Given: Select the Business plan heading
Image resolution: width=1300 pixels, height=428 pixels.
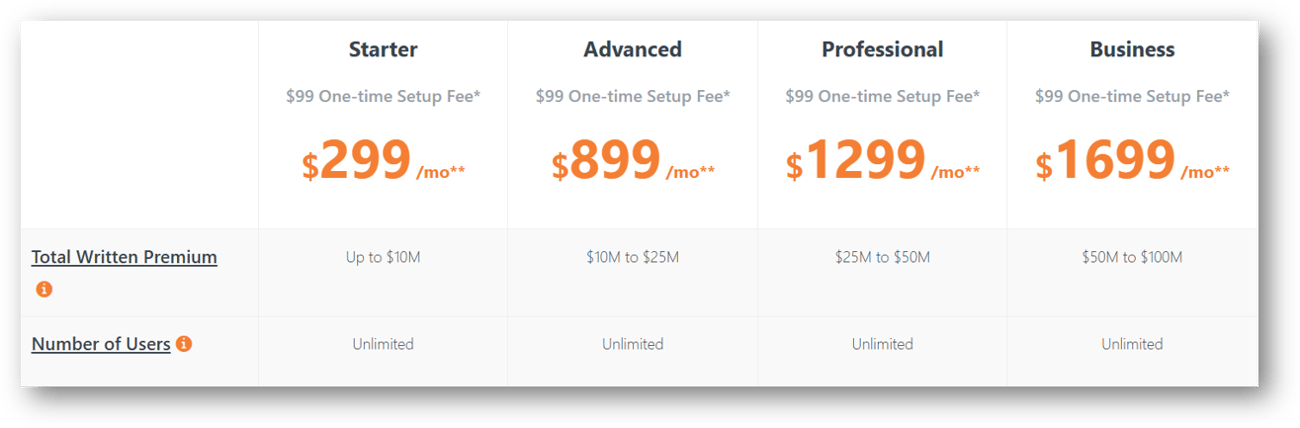Looking at the screenshot, I should (1132, 49).
